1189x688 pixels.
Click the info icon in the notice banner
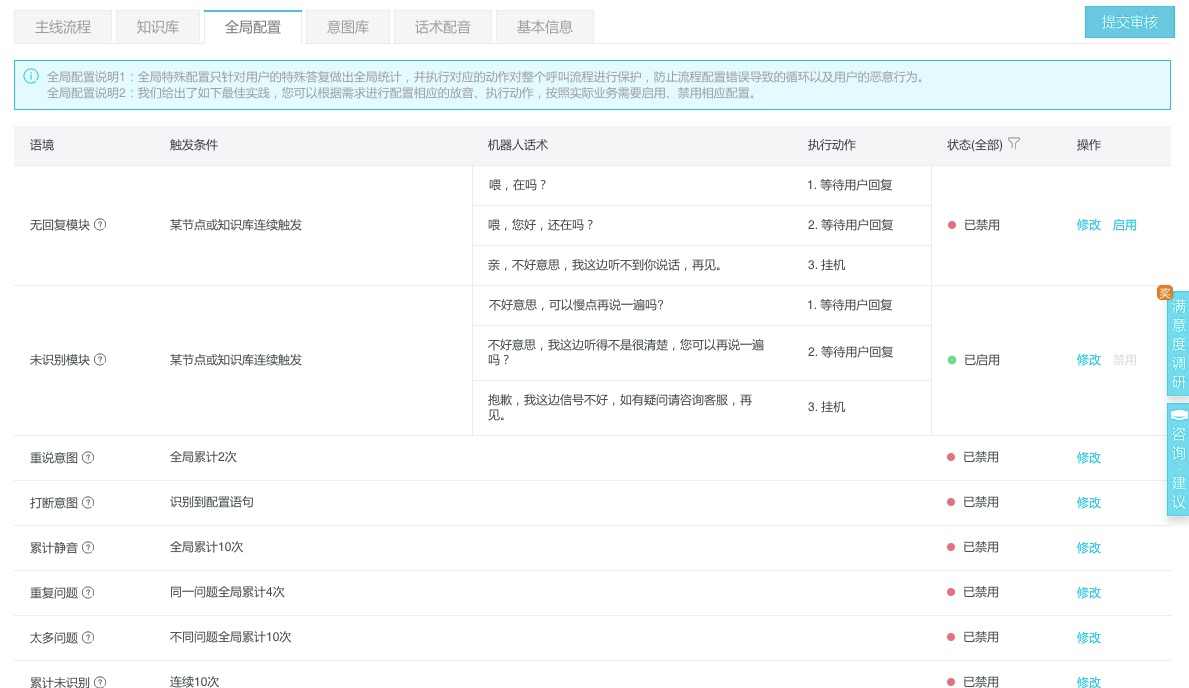tap(31, 76)
